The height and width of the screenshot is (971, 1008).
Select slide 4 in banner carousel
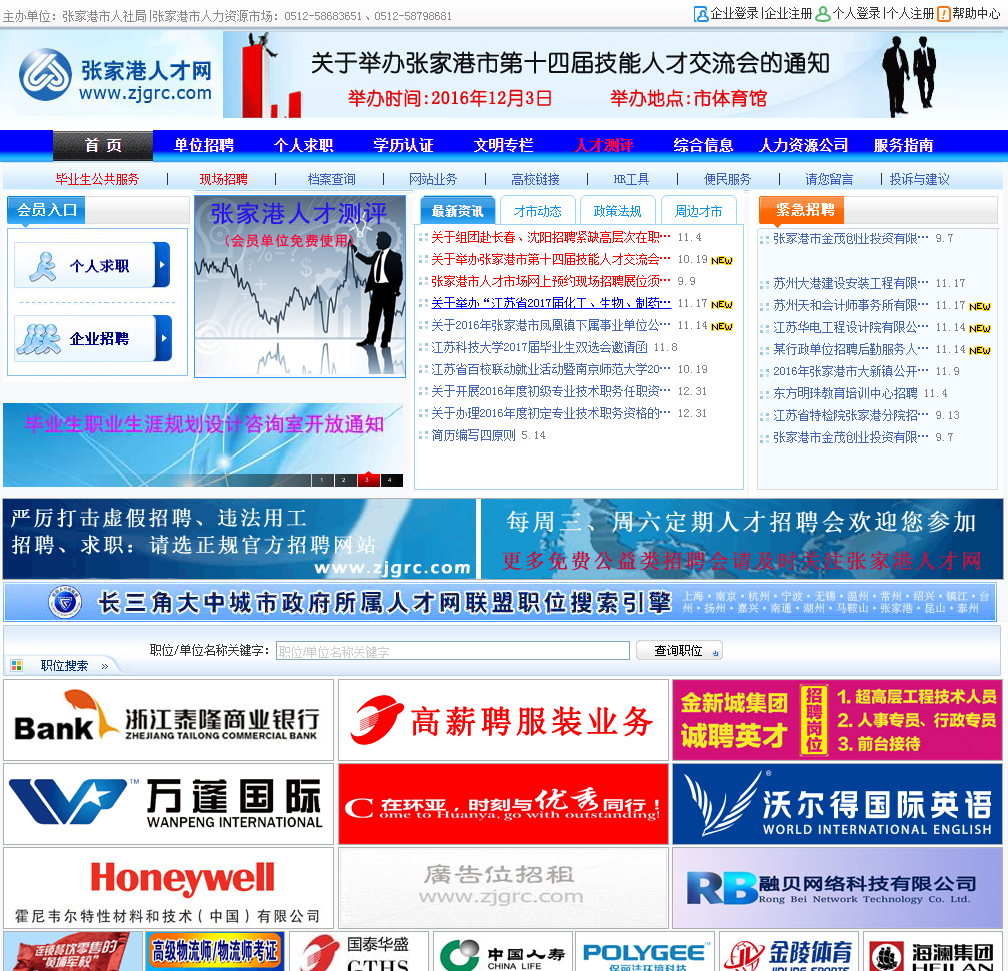point(391,480)
